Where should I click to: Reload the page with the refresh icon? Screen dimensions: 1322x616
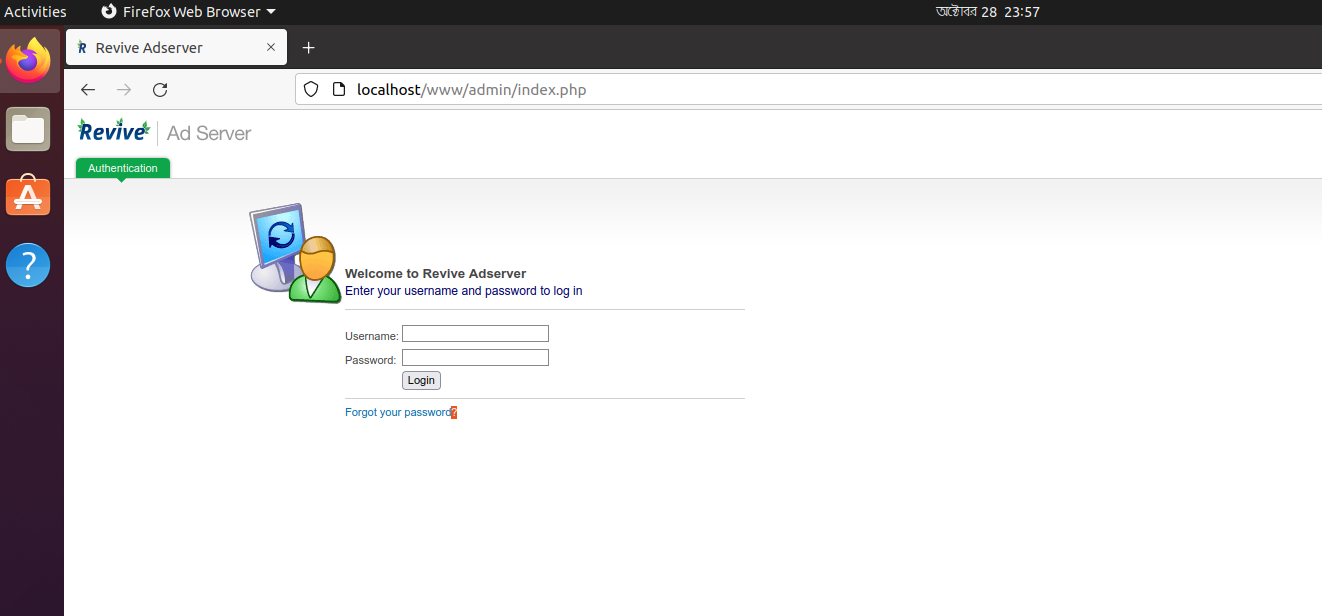(x=160, y=89)
